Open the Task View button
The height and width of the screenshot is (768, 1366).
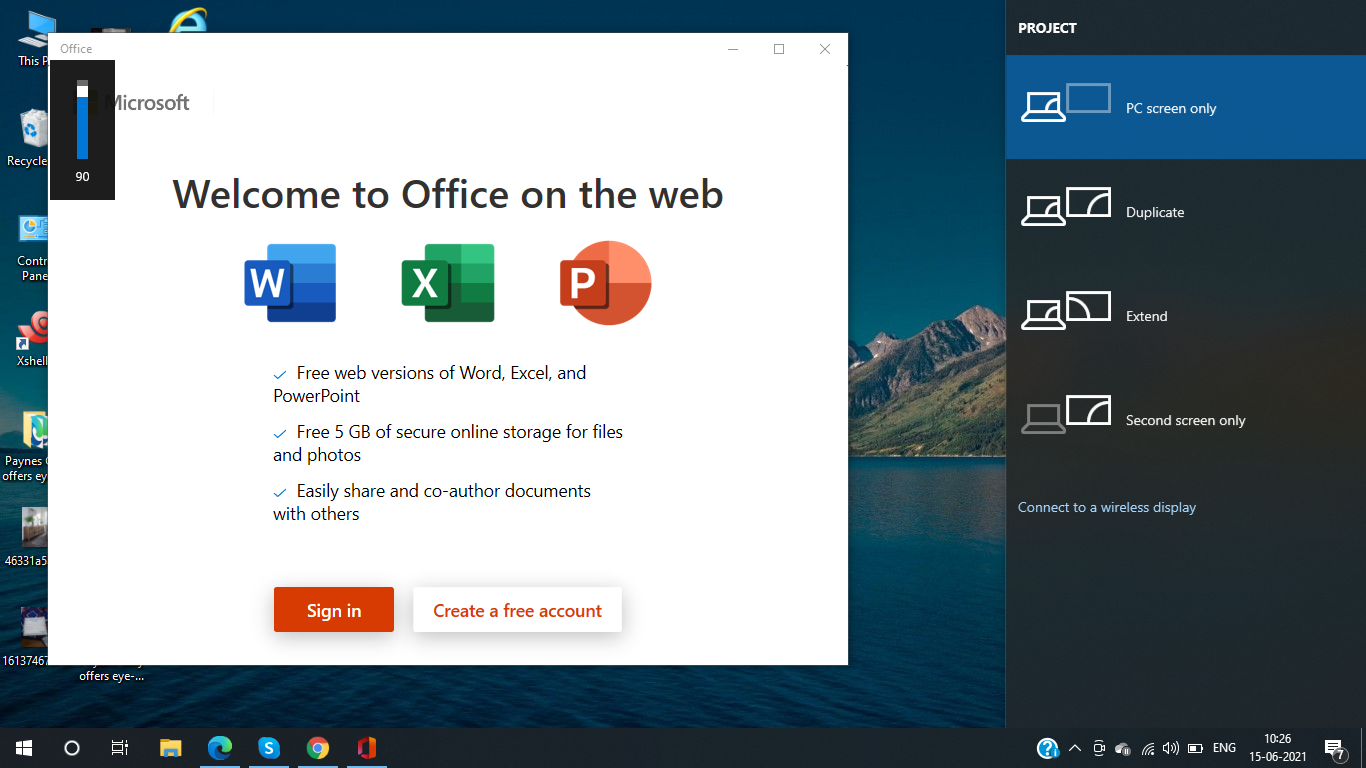(x=119, y=747)
